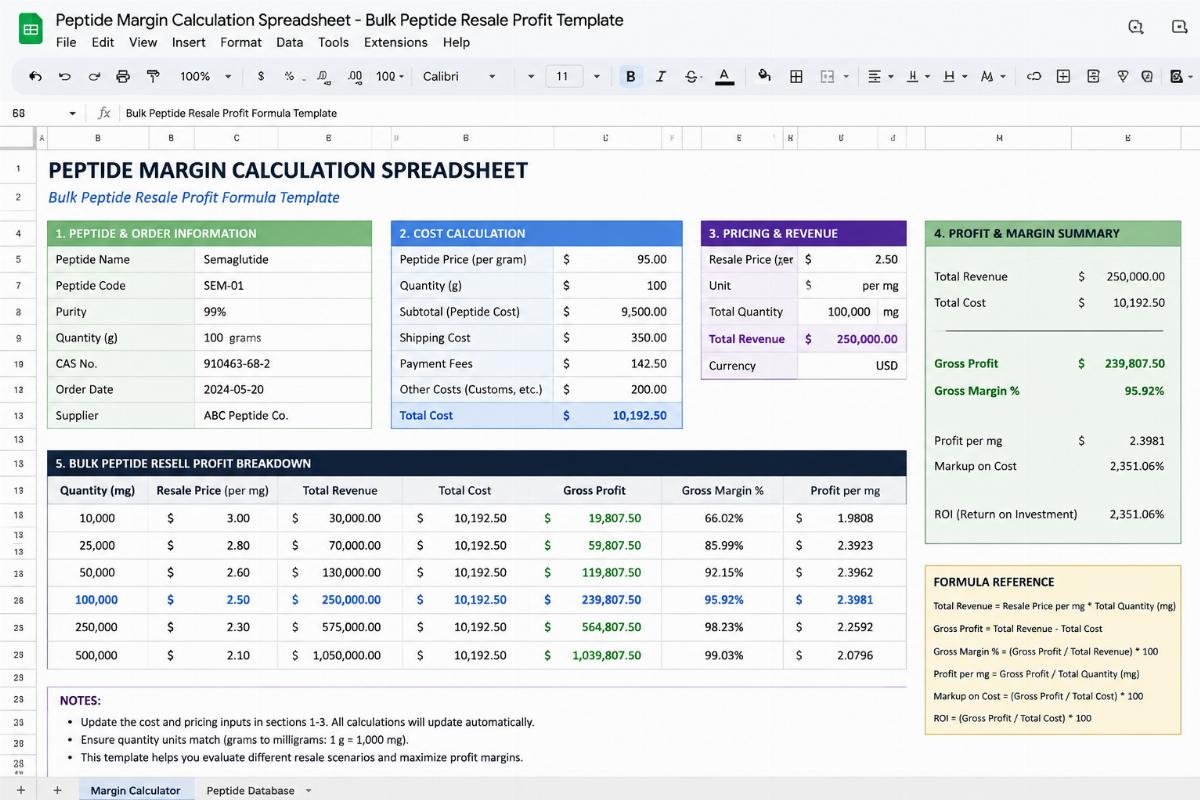
Task: Print the spreadsheet using printer icon
Action: [x=123, y=76]
